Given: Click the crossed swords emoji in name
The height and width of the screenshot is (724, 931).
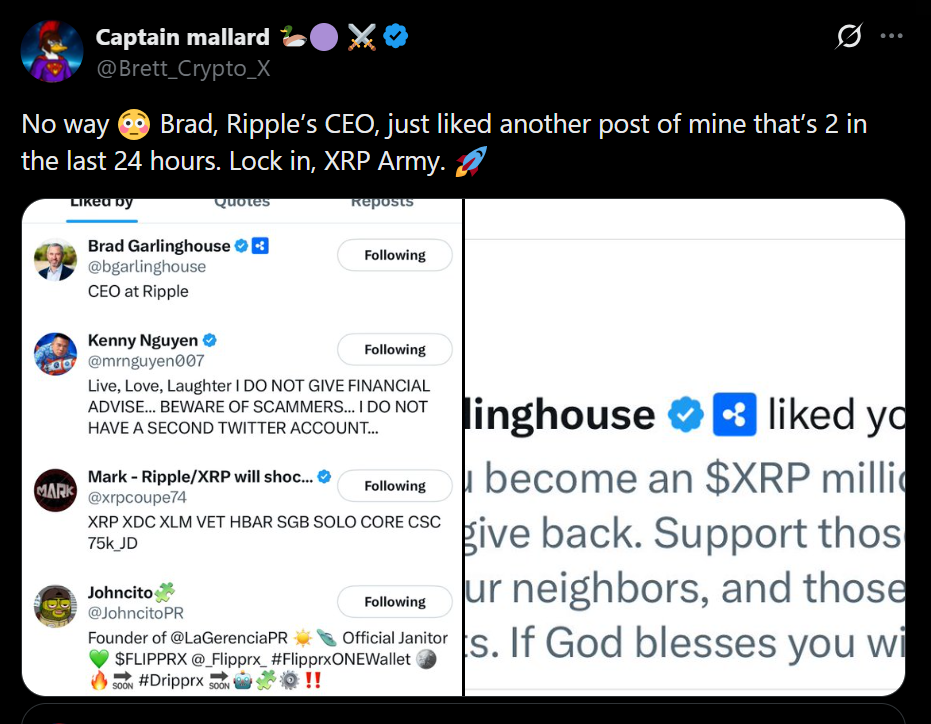Looking at the screenshot, I should 361,38.
